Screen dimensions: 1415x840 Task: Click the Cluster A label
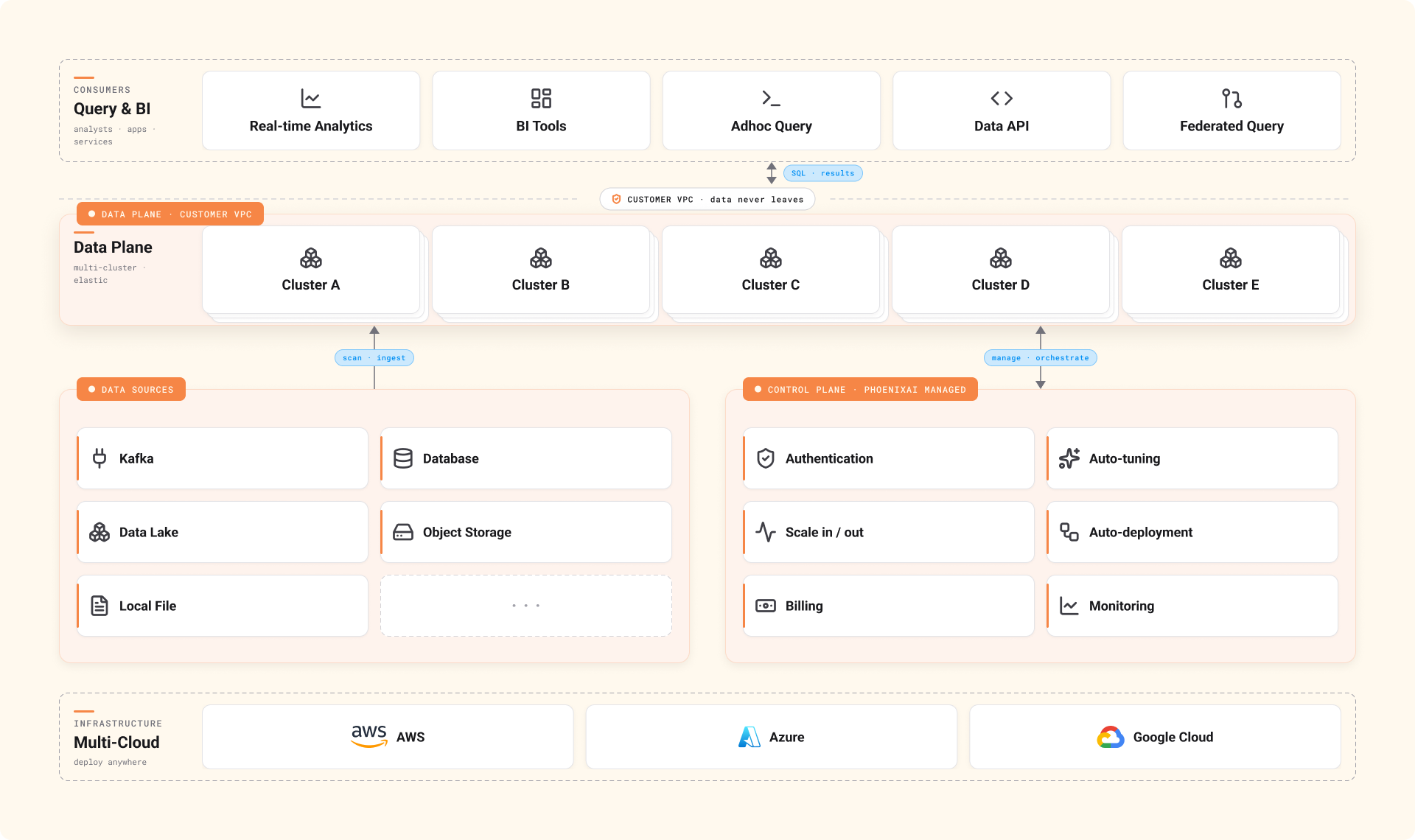pos(311,285)
